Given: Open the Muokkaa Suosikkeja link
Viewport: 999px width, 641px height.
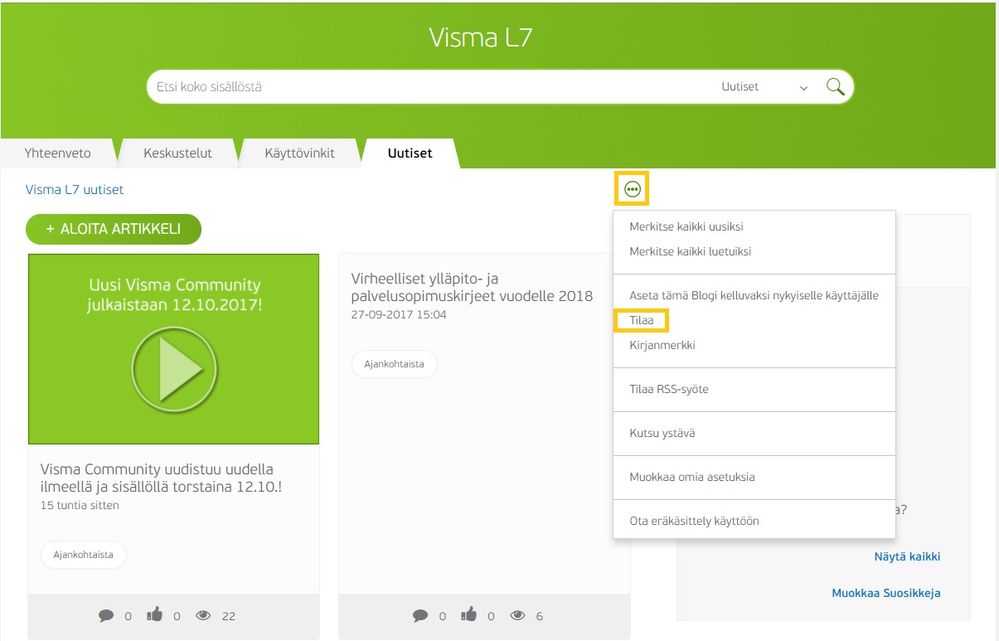Looking at the screenshot, I should [x=886, y=593].
